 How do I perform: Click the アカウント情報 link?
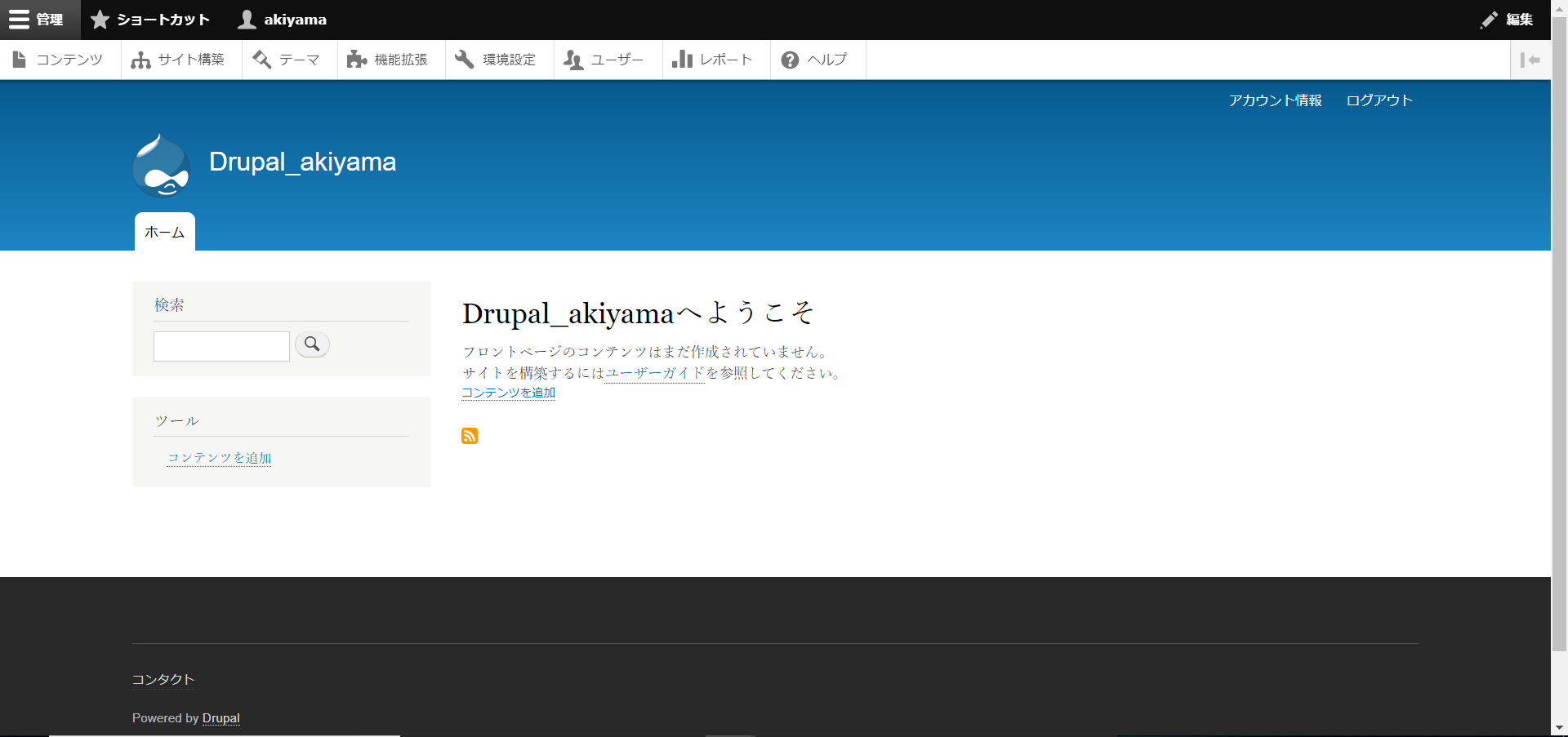tap(1275, 100)
